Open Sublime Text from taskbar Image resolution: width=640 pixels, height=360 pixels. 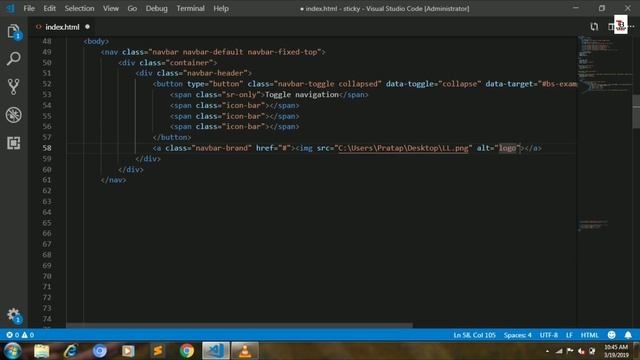click(158, 351)
